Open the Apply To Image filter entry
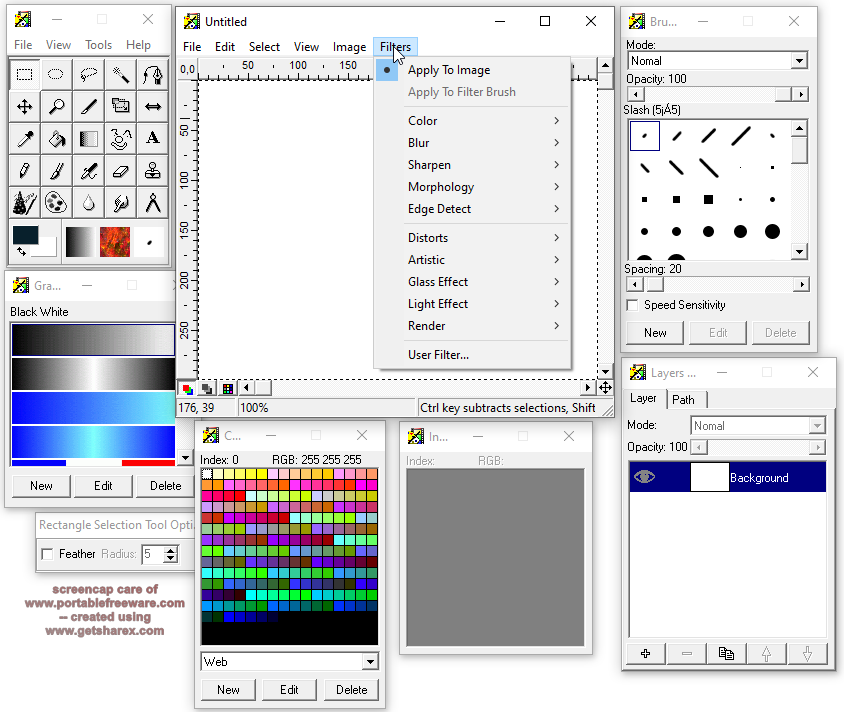The width and height of the screenshot is (844, 712). 449,71
